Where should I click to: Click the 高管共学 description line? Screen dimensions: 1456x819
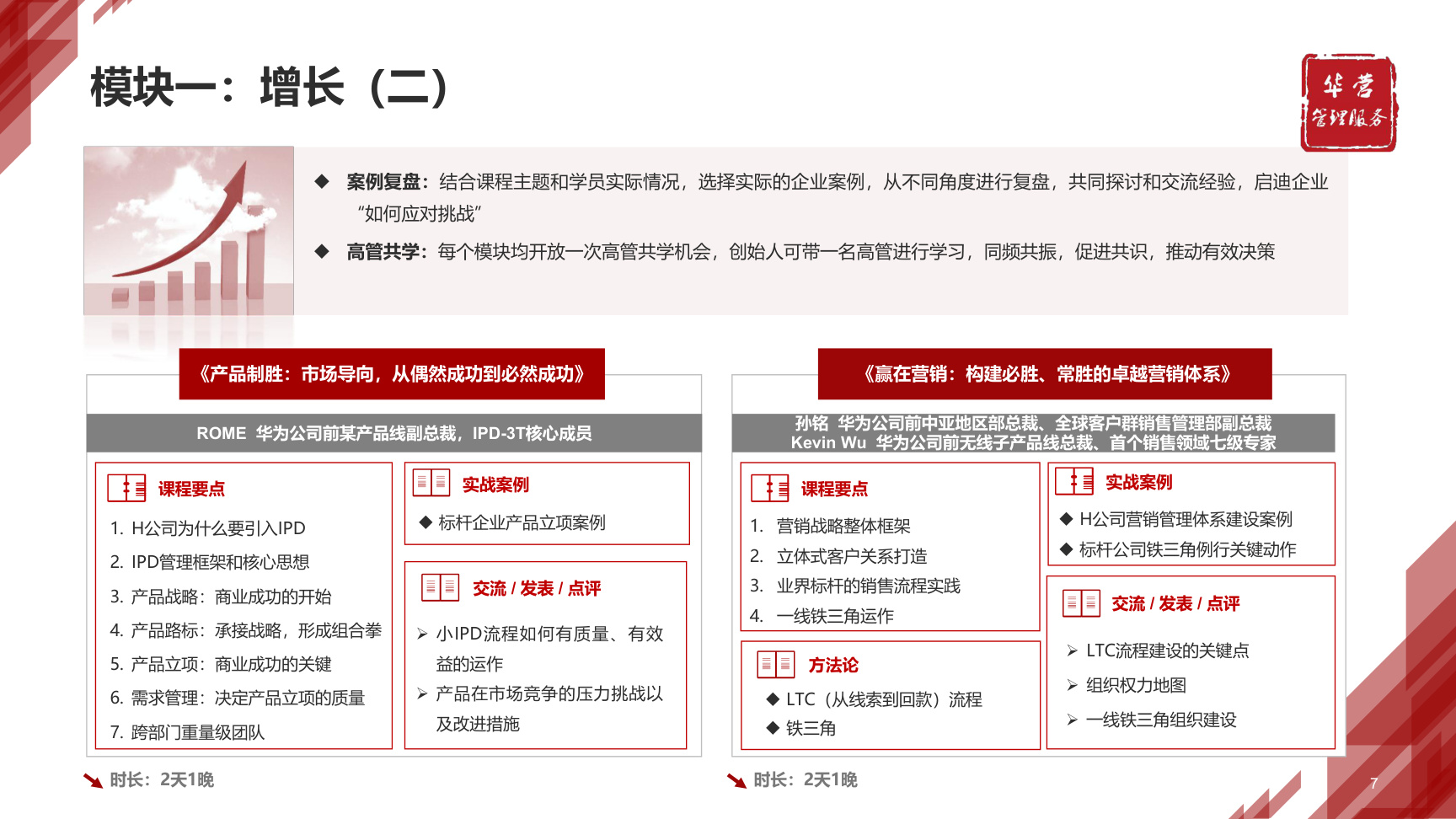(x=811, y=252)
